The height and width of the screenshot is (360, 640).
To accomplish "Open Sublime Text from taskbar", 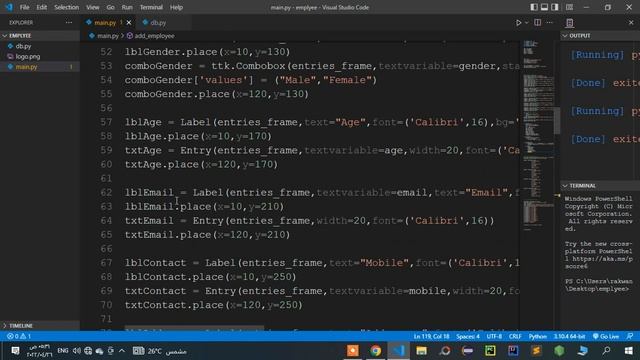I will pyautogui.click(x=536, y=351).
